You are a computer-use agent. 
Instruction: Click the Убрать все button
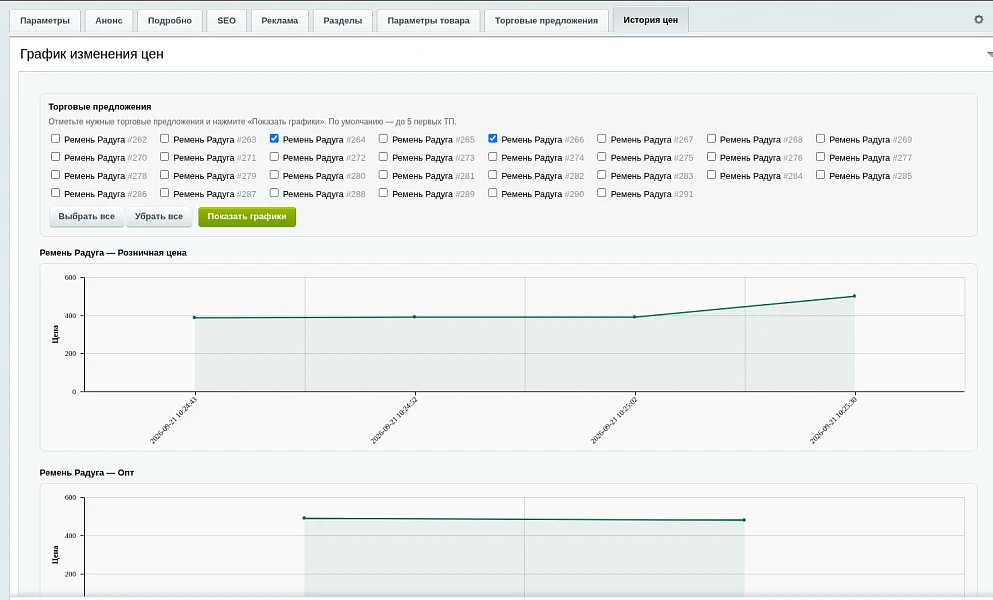coord(159,217)
